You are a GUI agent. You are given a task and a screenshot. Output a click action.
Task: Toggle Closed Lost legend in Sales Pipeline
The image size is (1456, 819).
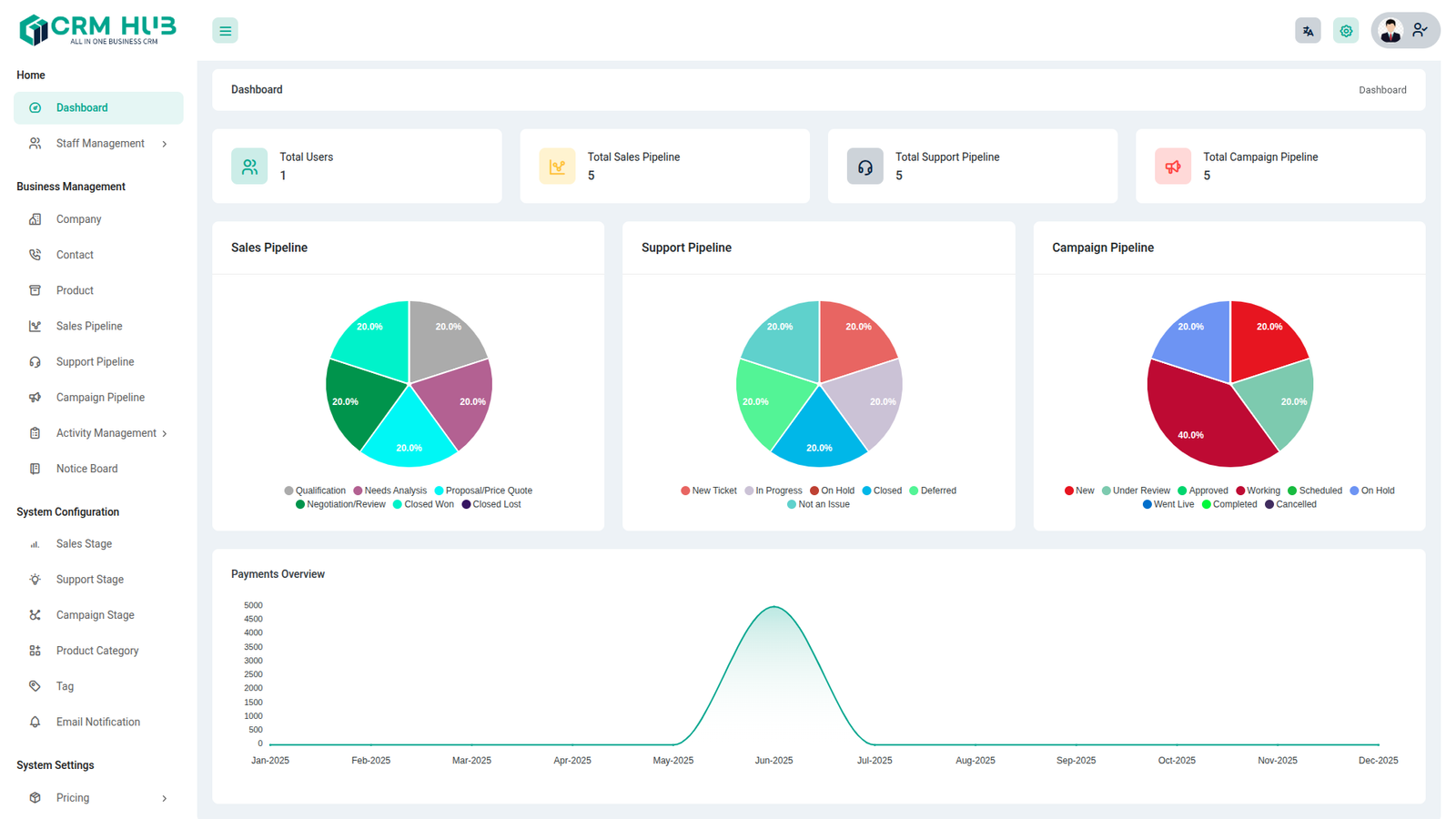pyautogui.click(x=491, y=504)
